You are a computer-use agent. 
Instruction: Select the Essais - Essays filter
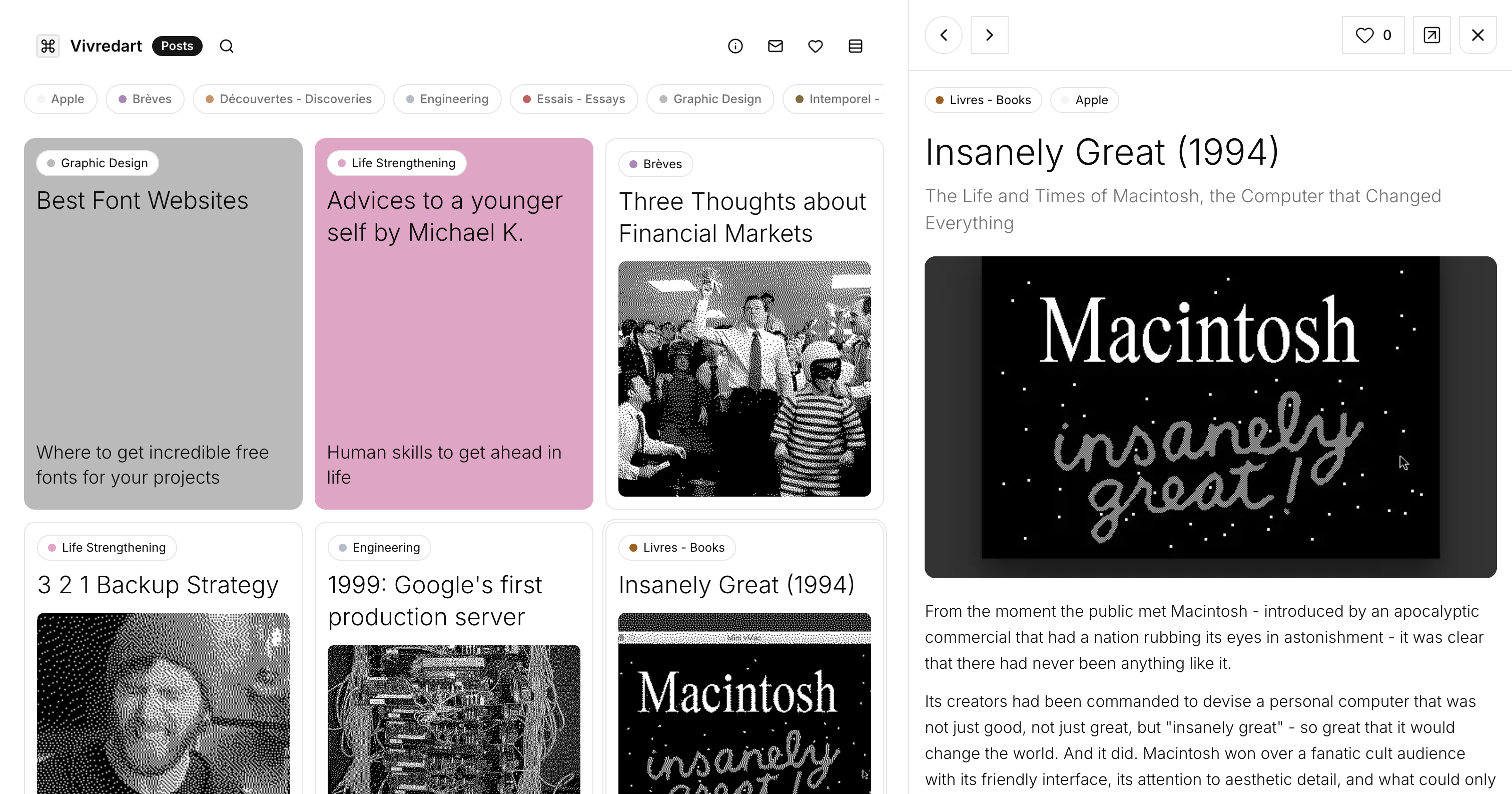click(573, 99)
